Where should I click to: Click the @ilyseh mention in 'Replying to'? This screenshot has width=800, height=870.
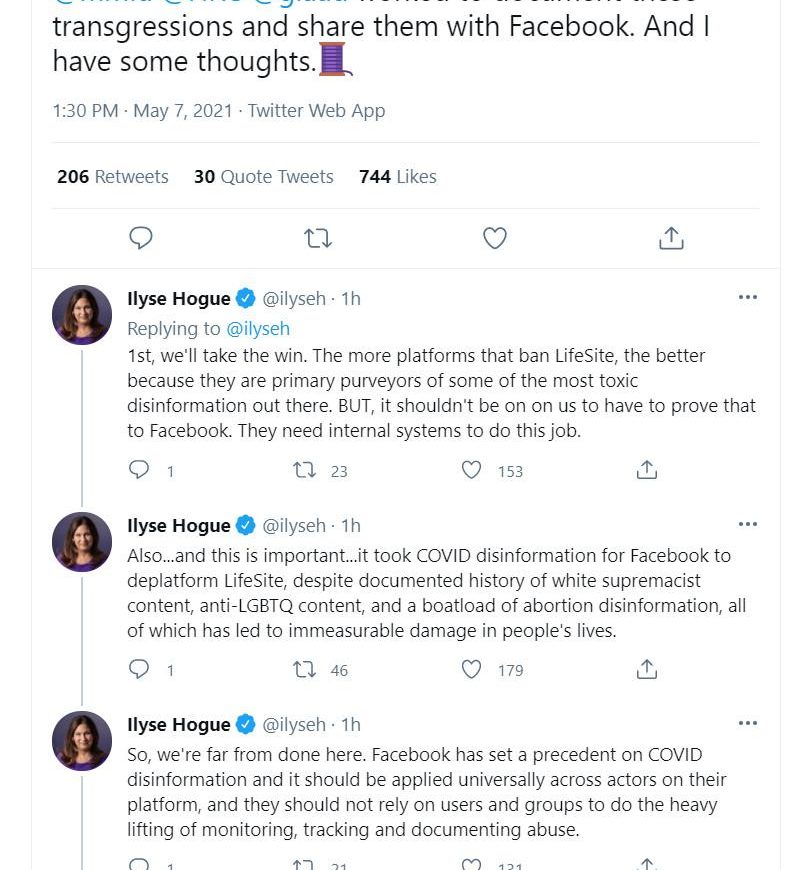coord(258,328)
